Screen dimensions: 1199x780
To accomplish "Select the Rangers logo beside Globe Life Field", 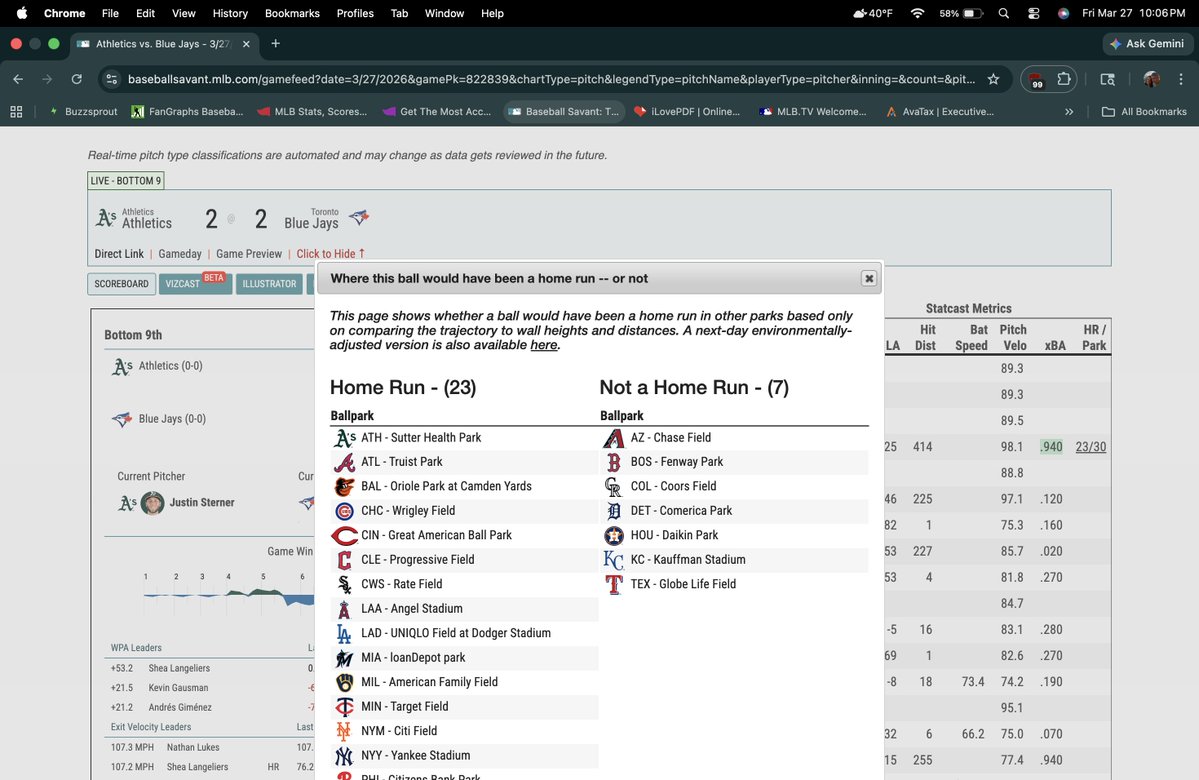I will pyautogui.click(x=613, y=584).
